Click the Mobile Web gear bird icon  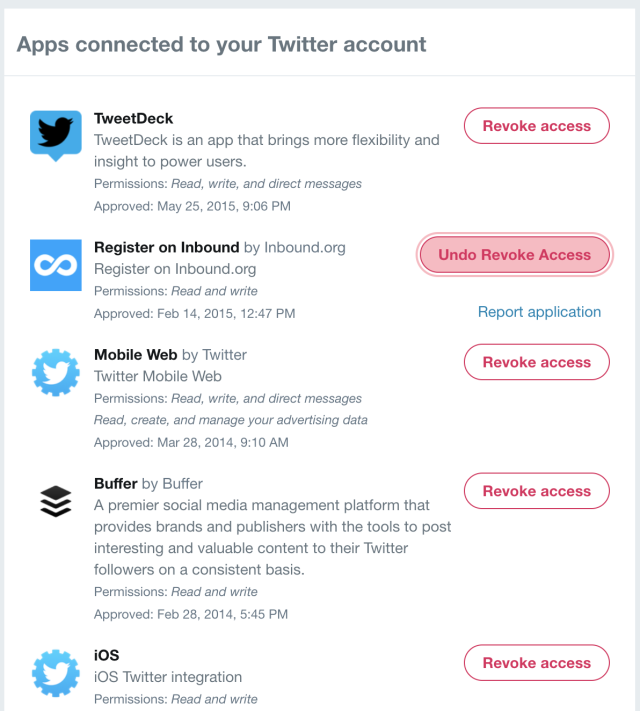56,372
